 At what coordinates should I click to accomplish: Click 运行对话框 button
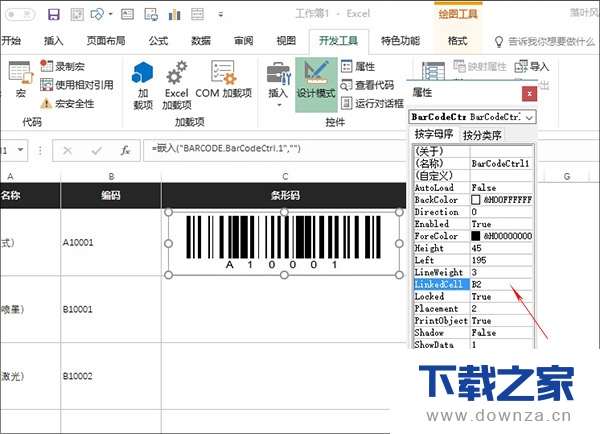tap(372, 103)
